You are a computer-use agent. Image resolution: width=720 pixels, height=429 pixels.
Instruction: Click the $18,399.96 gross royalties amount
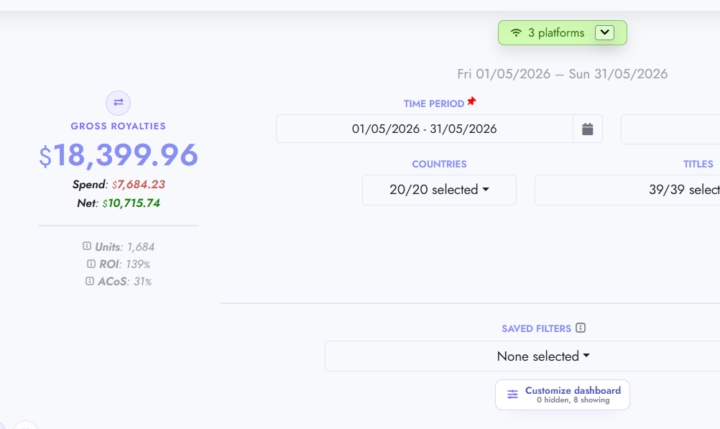click(x=118, y=155)
